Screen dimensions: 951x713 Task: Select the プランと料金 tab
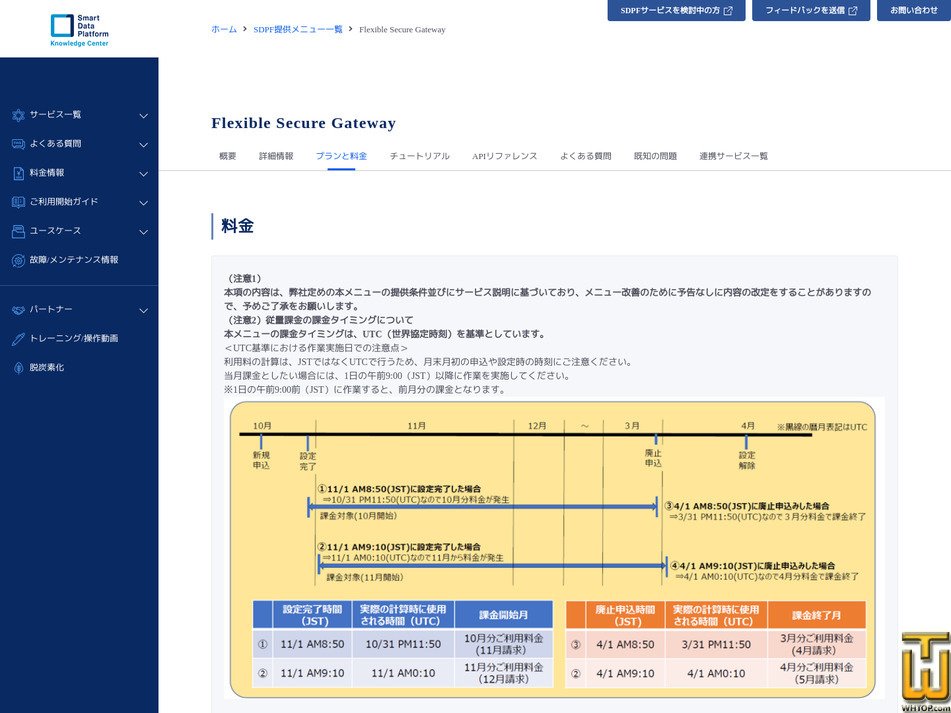coord(341,156)
